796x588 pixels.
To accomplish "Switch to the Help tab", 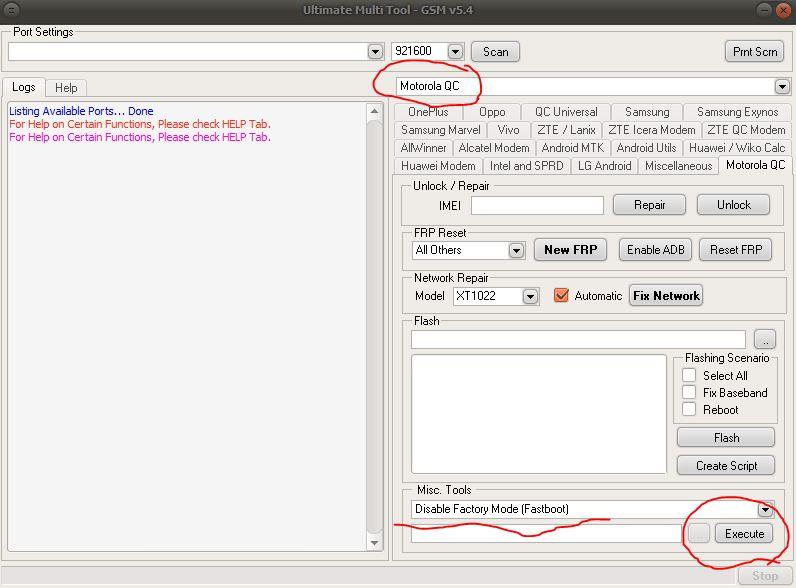I will pyautogui.click(x=66, y=88).
